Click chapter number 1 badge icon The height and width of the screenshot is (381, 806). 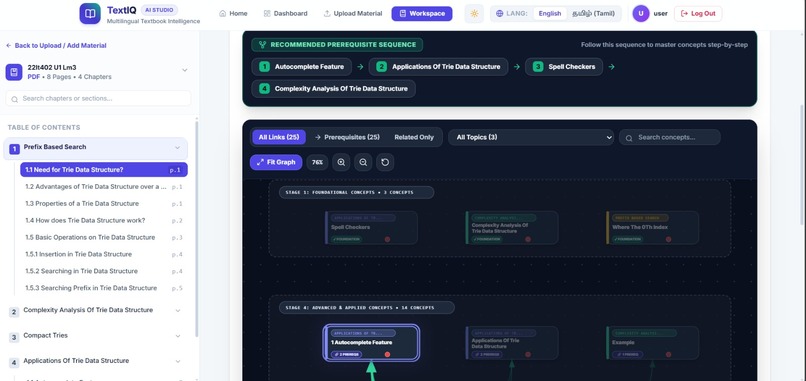tap(14, 149)
